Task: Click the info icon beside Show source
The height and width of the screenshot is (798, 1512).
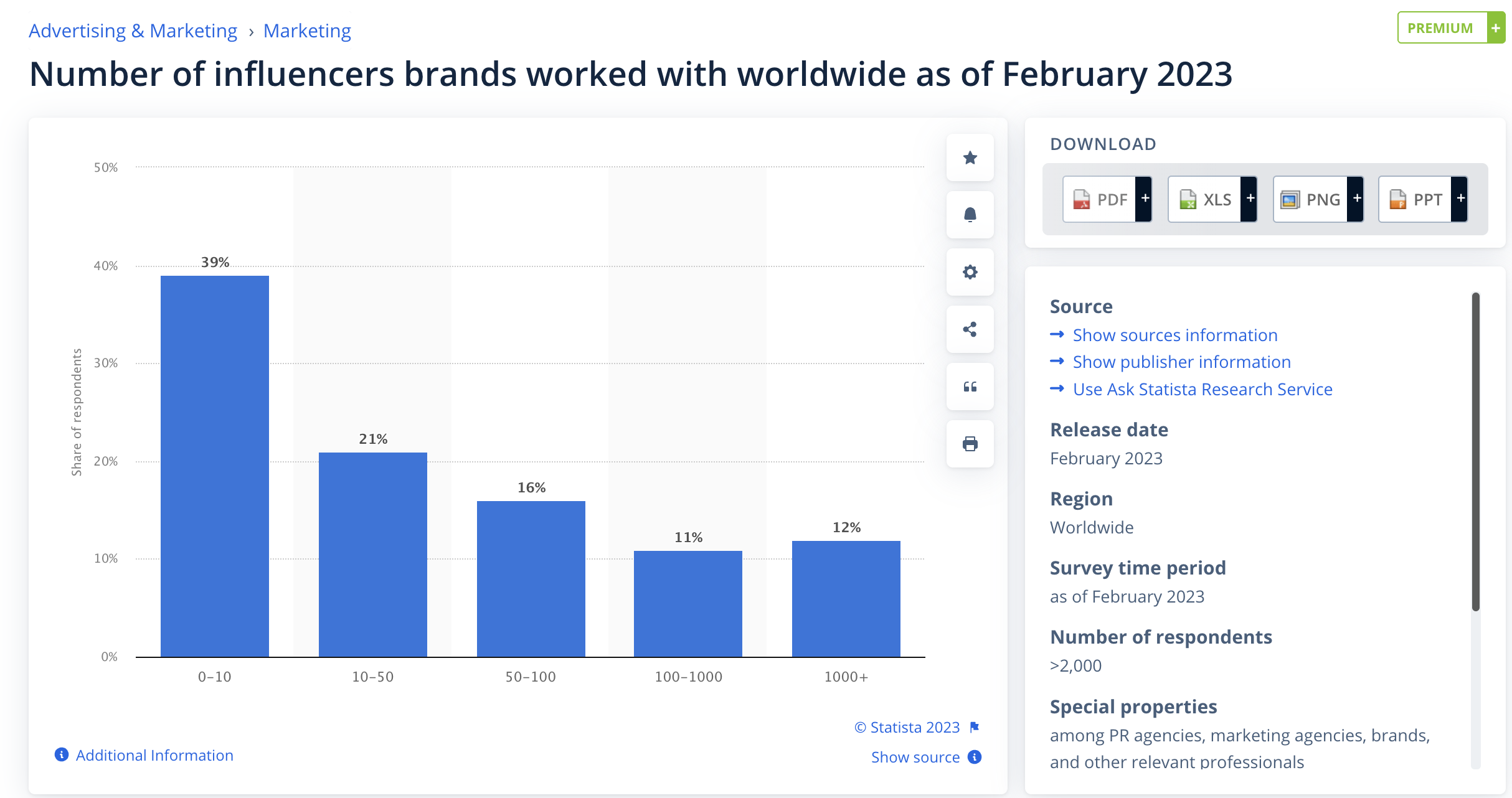Action: click(975, 757)
